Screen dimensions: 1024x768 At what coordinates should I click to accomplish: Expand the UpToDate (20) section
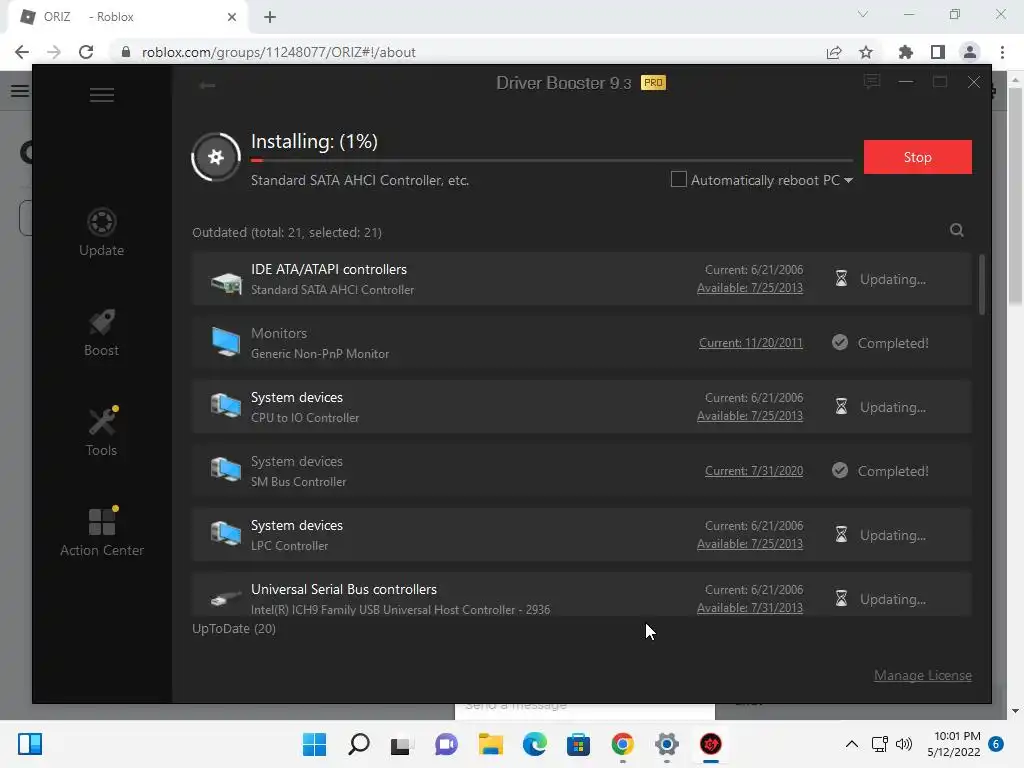coord(234,628)
